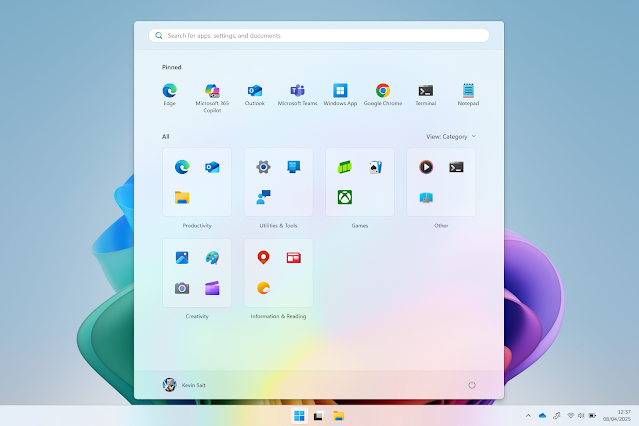Screen dimensions: 639x426
Task: Click the Other category label
Action: [441, 225]
